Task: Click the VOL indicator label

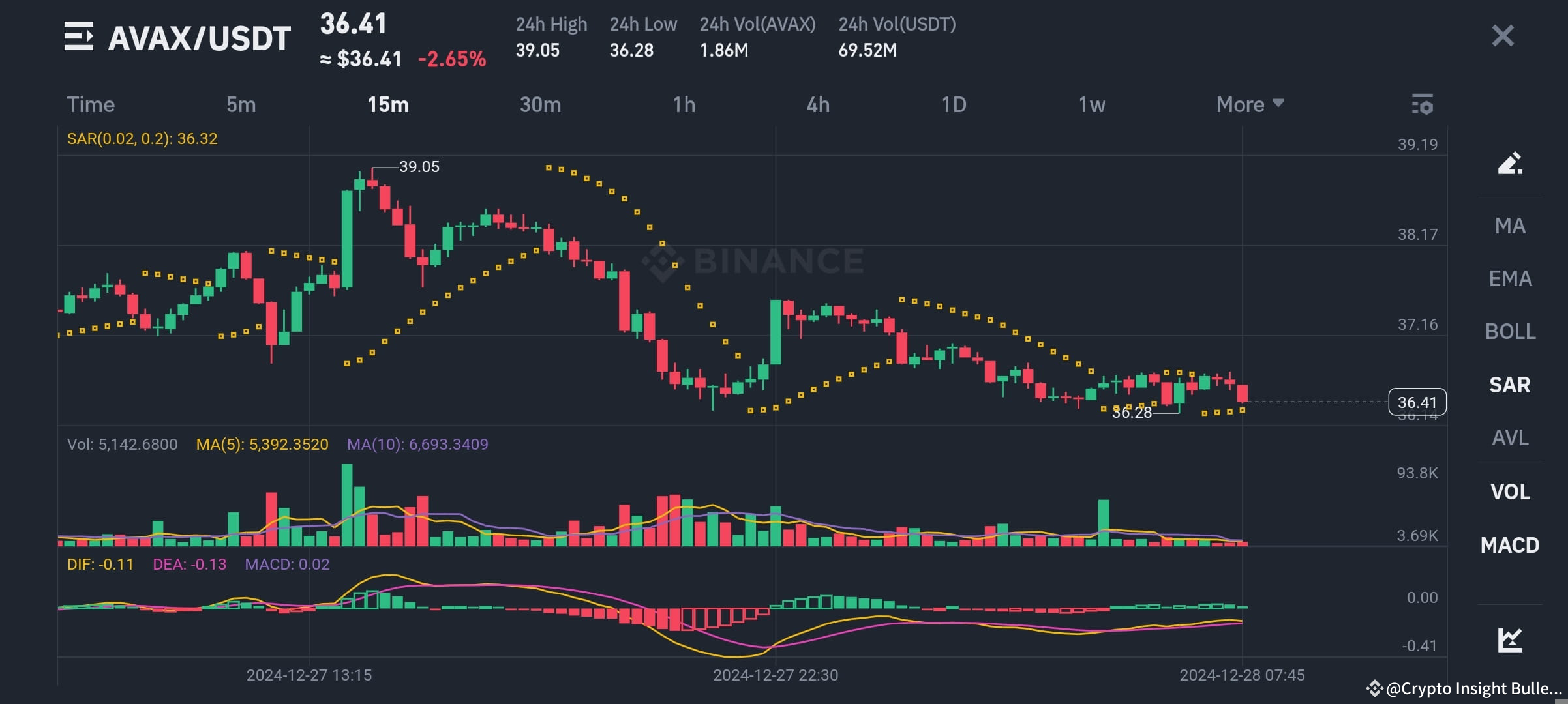Action: [x=1510, y=491]
